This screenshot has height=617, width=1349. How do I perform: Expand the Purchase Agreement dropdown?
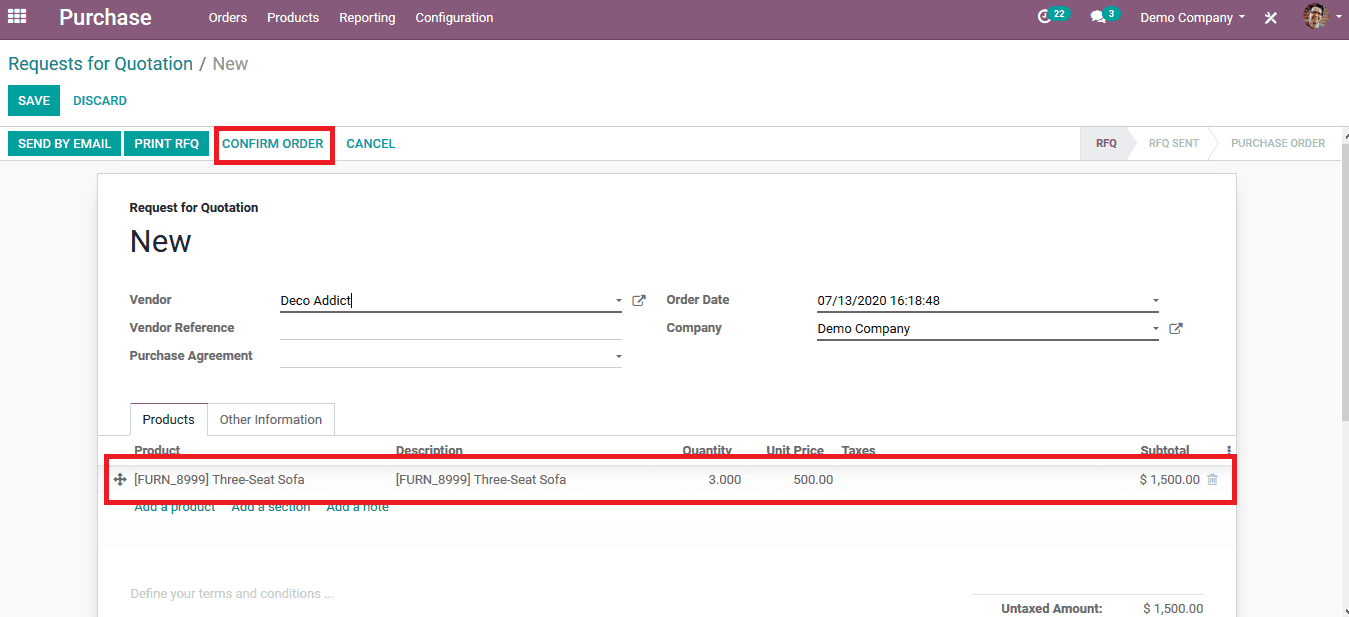618,357
